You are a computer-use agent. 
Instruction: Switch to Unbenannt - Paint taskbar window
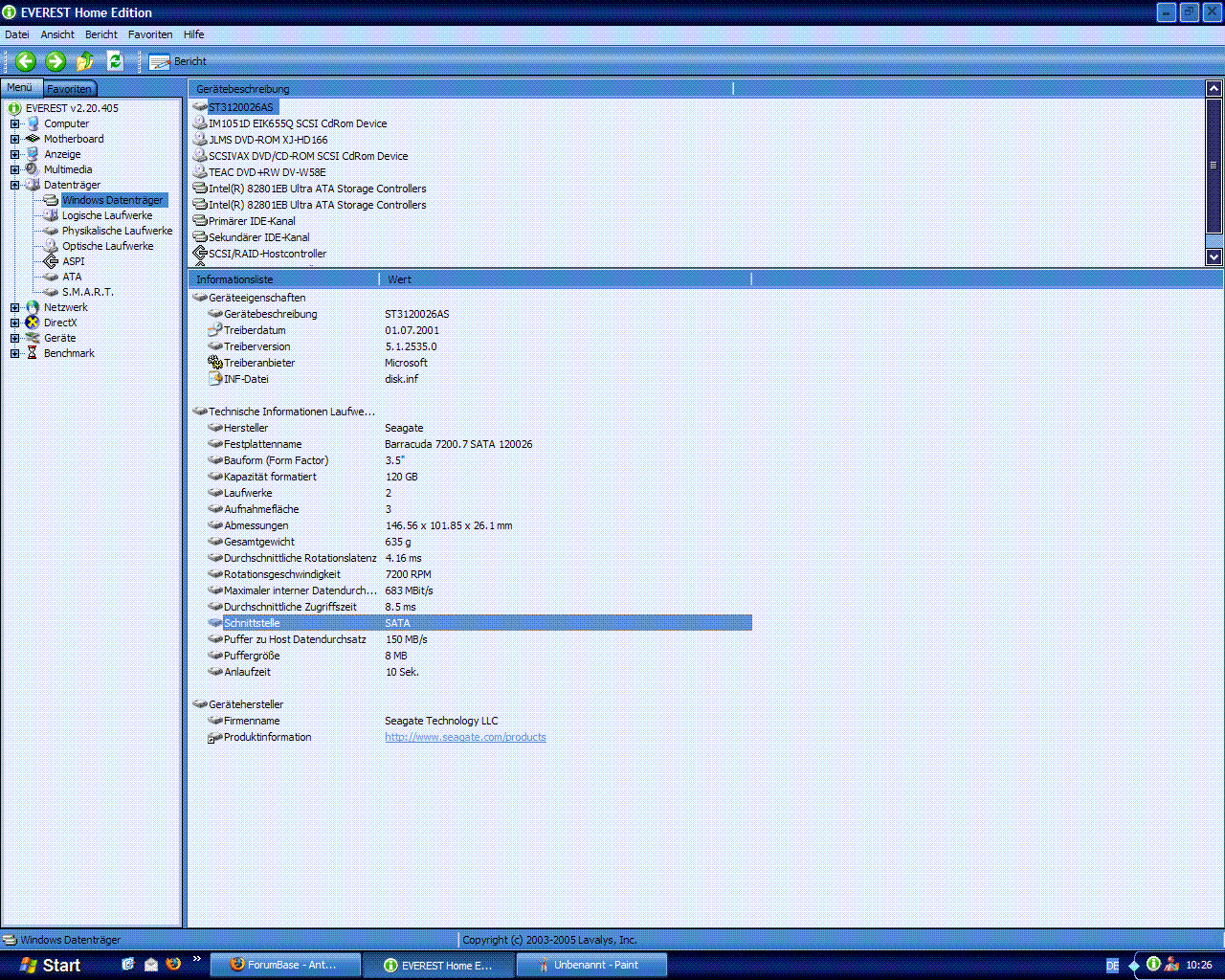(591, 965)
